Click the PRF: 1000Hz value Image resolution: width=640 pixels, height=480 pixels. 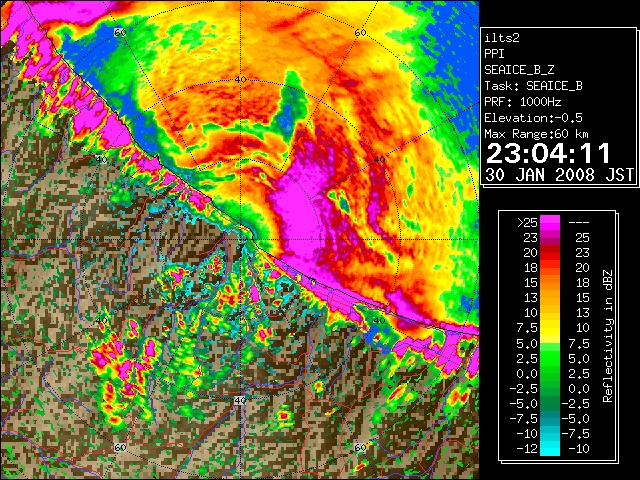tap(523, 102)
